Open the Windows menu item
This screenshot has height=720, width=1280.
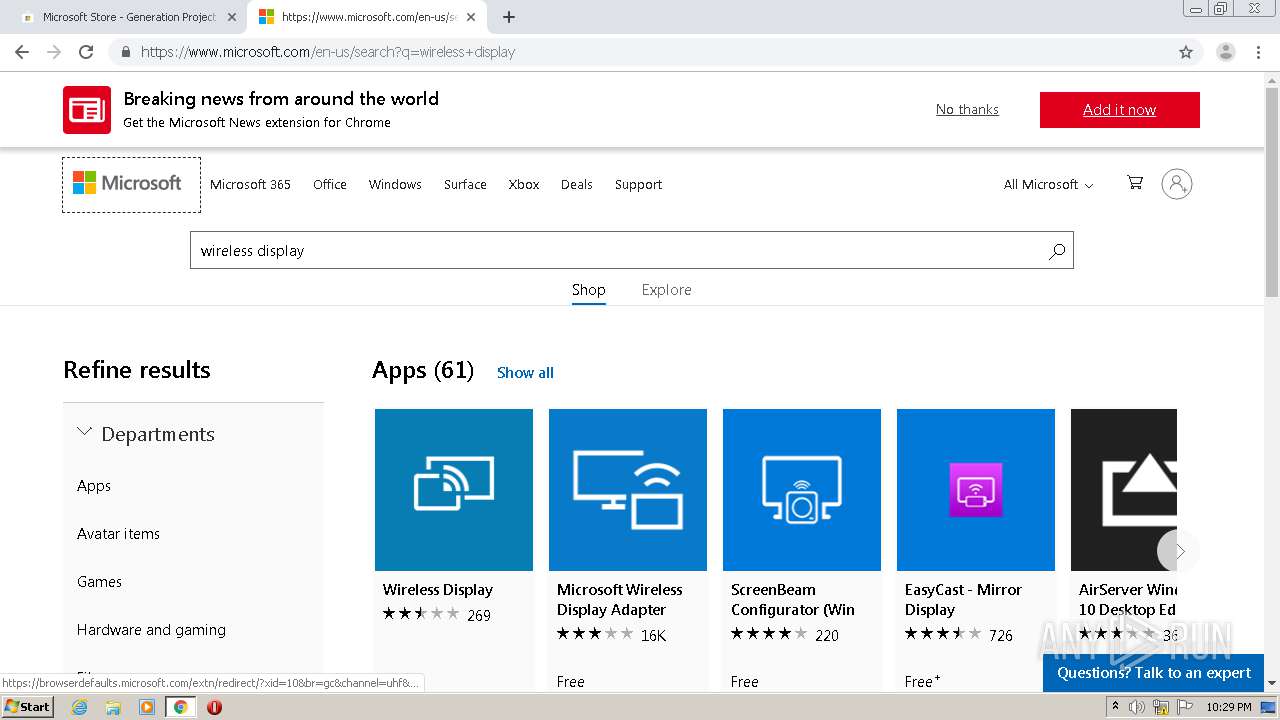point(395,184)
